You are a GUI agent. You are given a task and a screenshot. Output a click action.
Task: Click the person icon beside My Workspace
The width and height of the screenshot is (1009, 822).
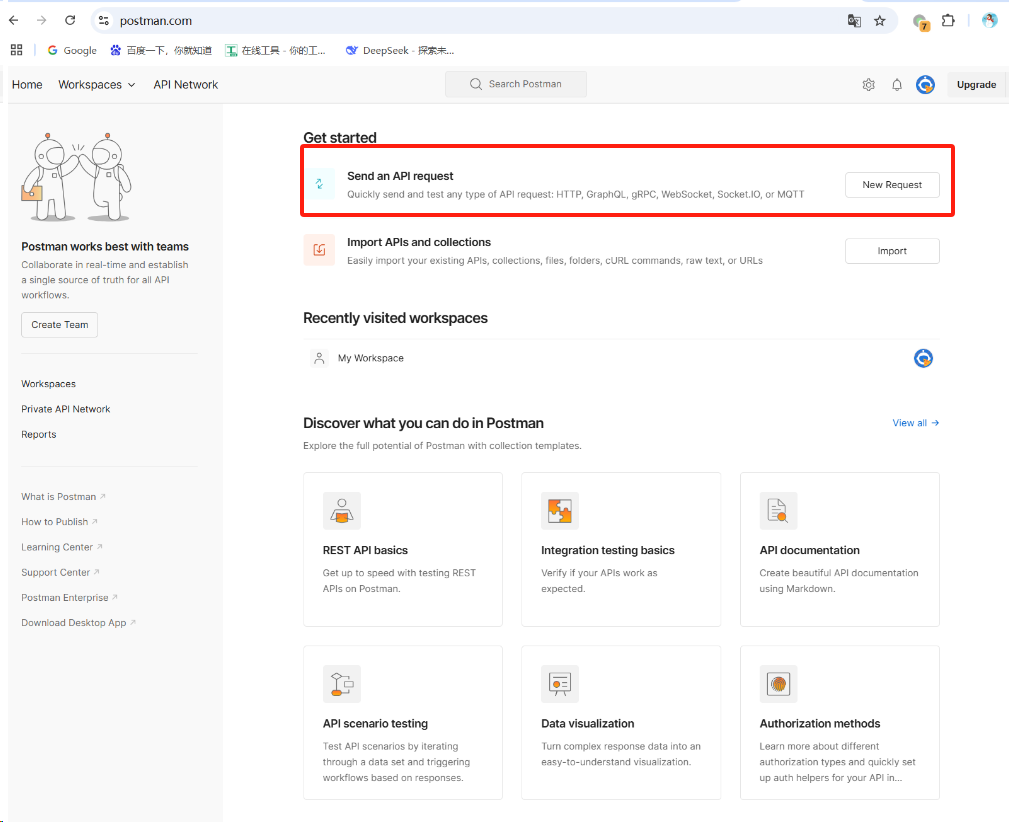(319, 358)
